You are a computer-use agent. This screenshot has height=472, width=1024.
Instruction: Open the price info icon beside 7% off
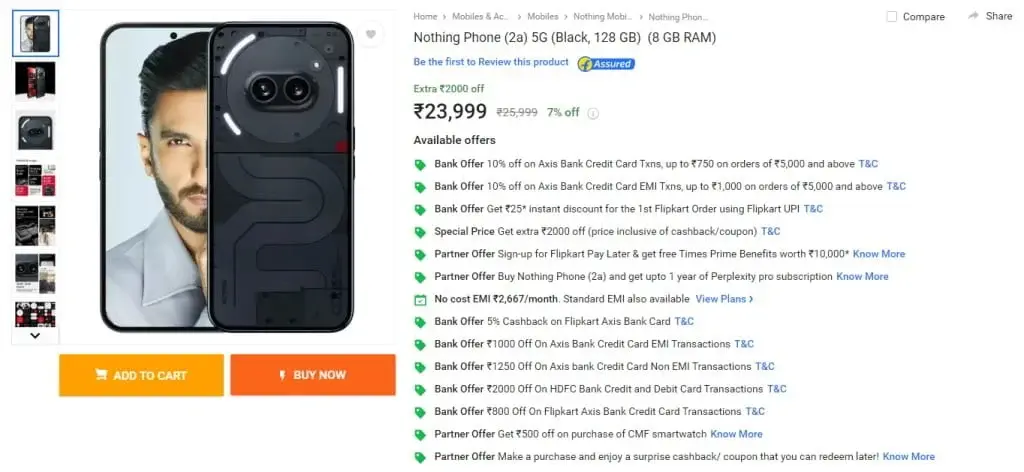(x=592, y=113)
